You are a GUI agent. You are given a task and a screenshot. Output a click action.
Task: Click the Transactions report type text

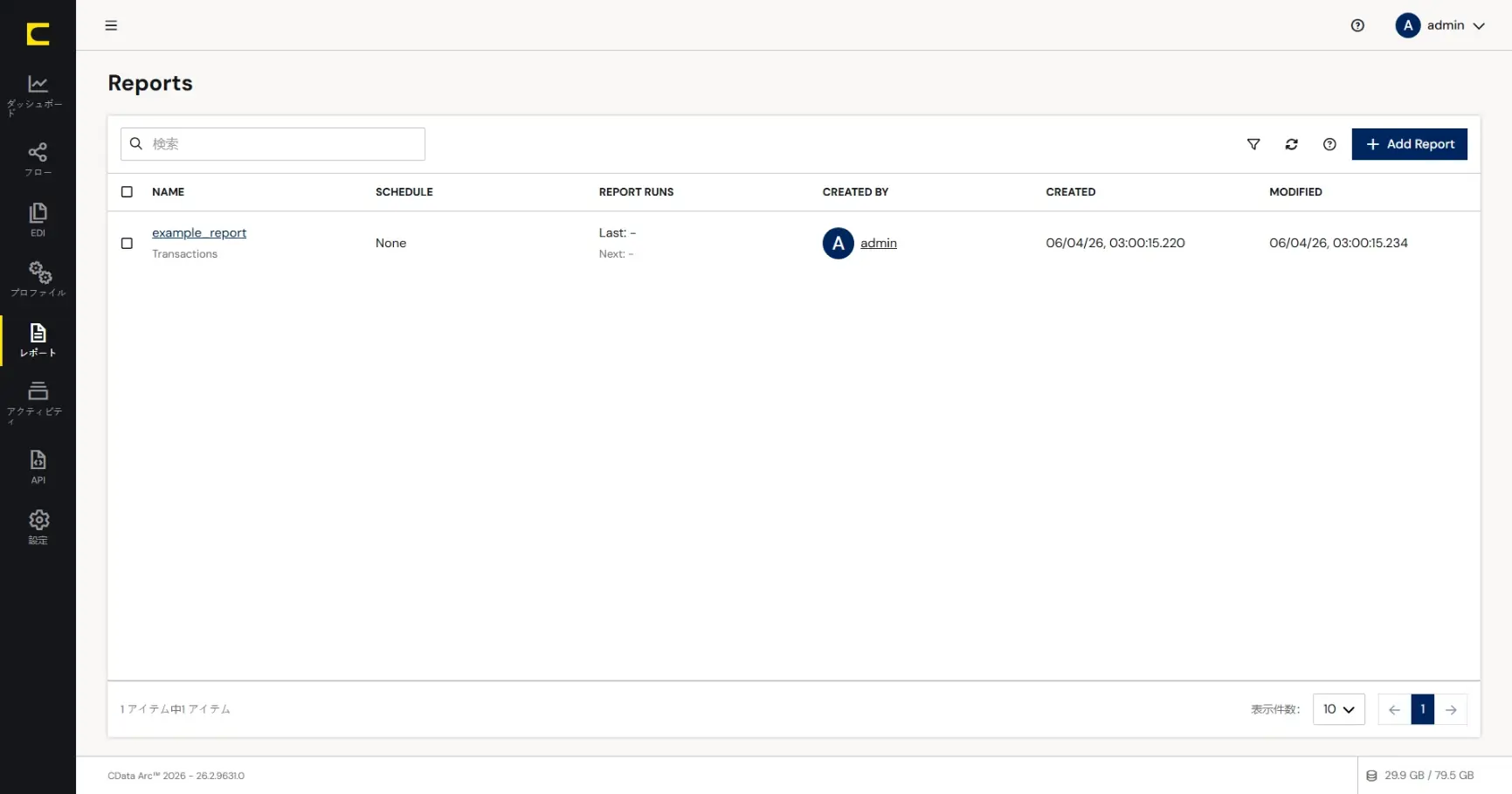(184, 254)
